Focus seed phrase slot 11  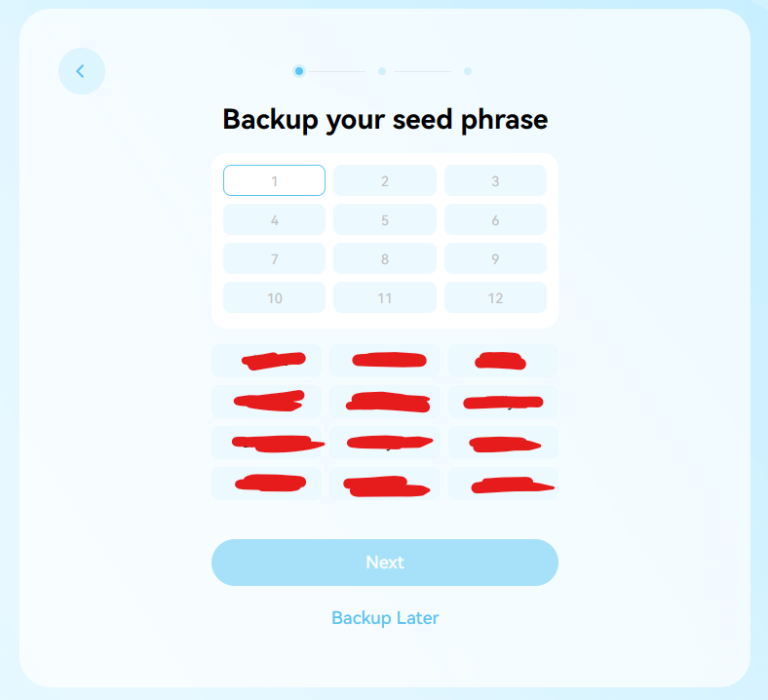click(x=385, y=298)
